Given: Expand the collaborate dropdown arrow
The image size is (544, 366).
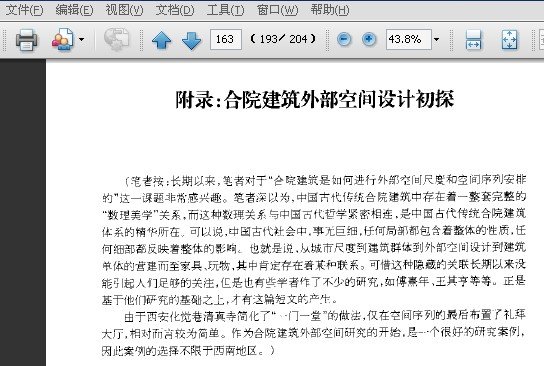Looking at the screenshot, I should 82,39.
